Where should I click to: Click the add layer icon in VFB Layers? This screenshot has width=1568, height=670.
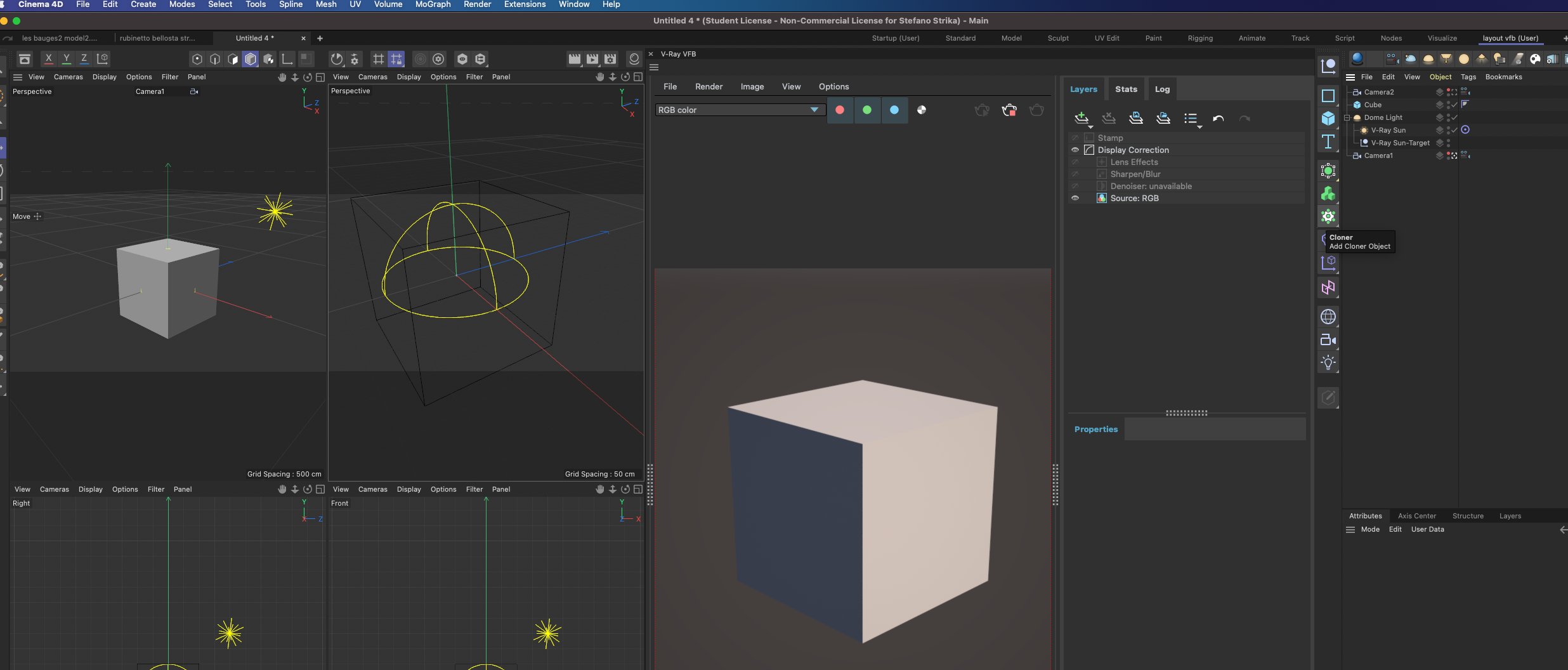coord(1081,118)
